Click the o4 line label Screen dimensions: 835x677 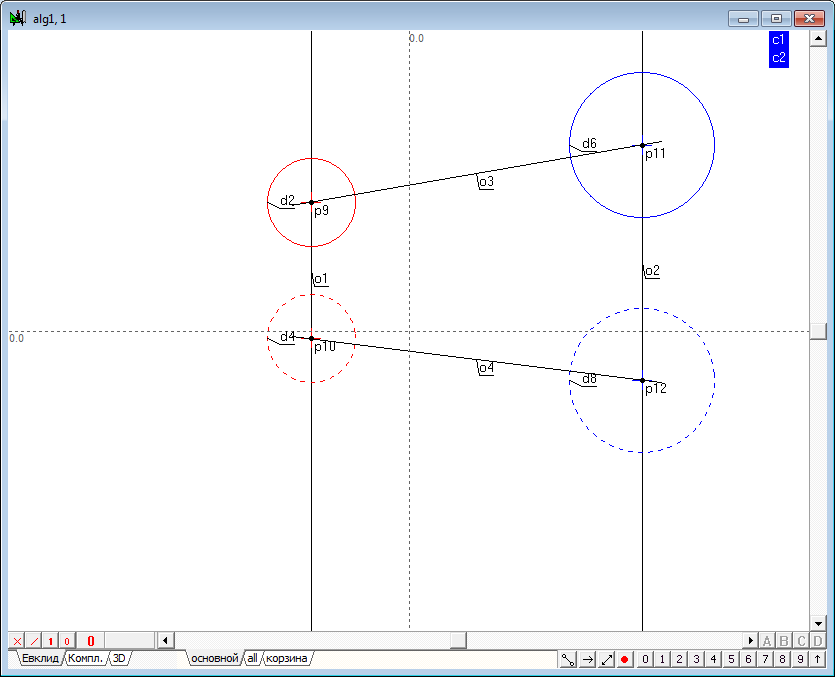(487, 368)
